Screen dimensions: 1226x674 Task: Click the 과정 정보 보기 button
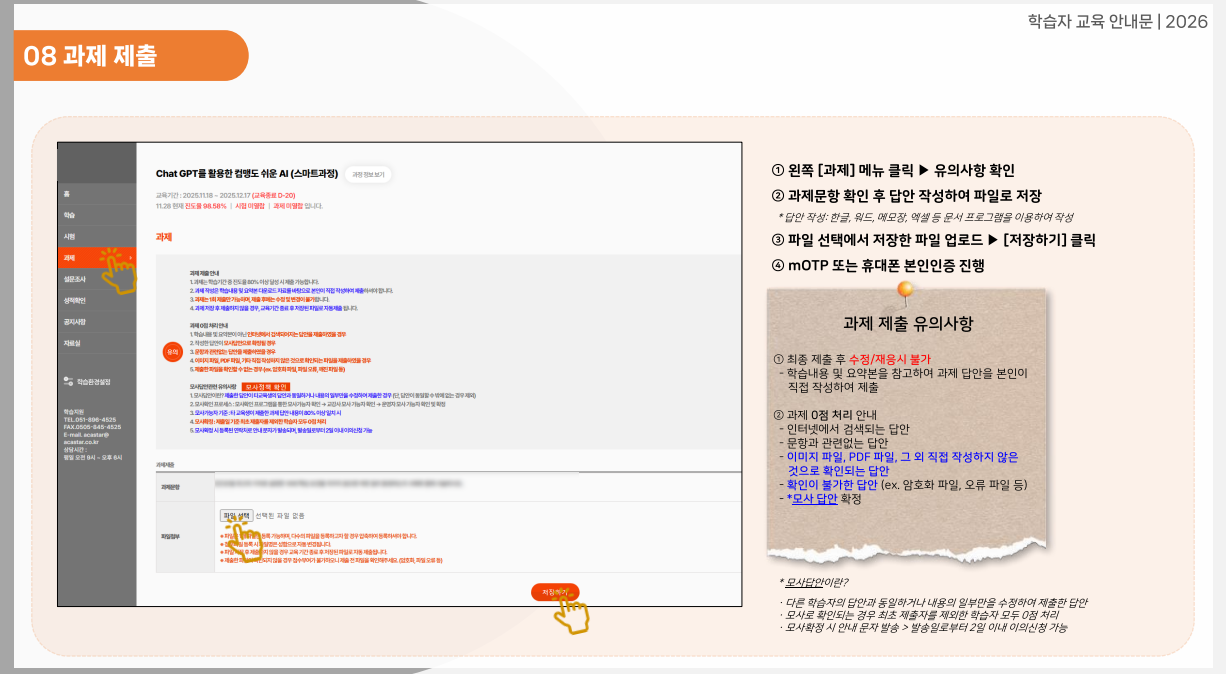click(x=368, y=174)
